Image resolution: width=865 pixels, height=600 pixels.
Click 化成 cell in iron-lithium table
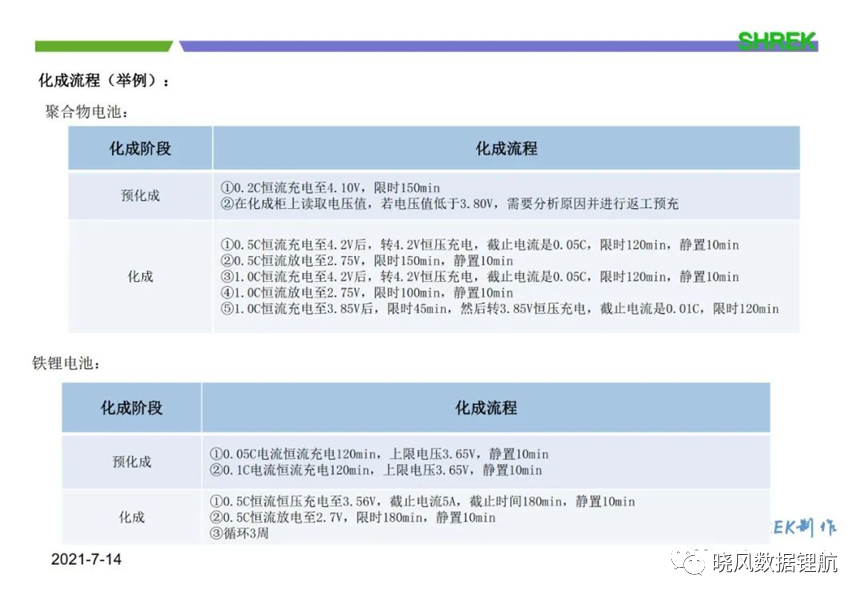coord(131,517)
